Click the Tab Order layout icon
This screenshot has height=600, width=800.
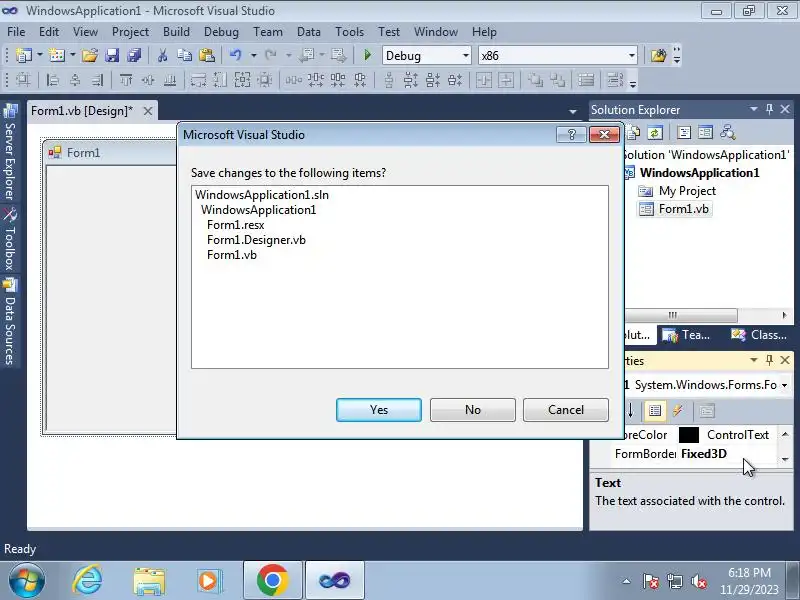(615, 80)
